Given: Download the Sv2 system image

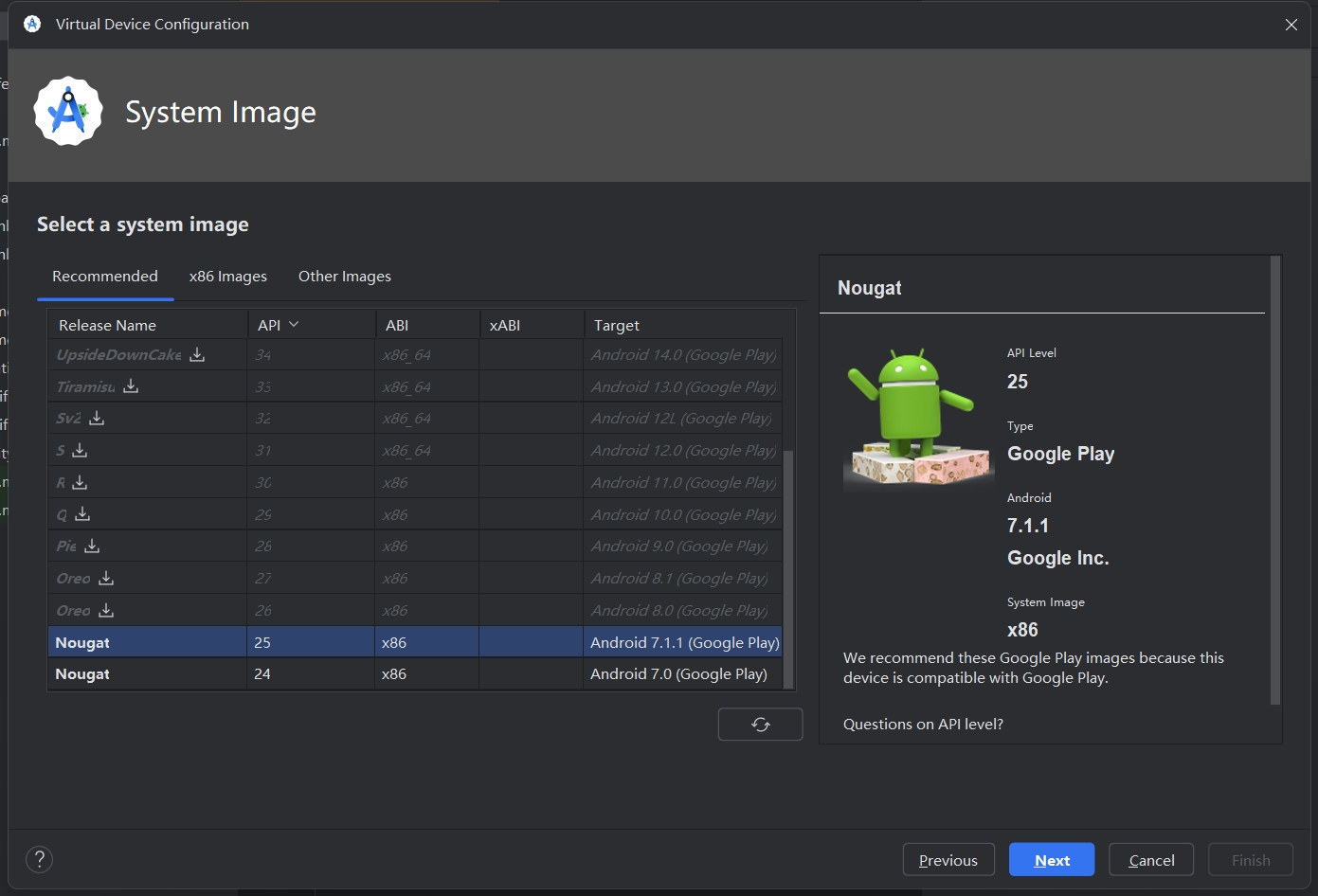Looking at the screenshot, I should (97, 418).
